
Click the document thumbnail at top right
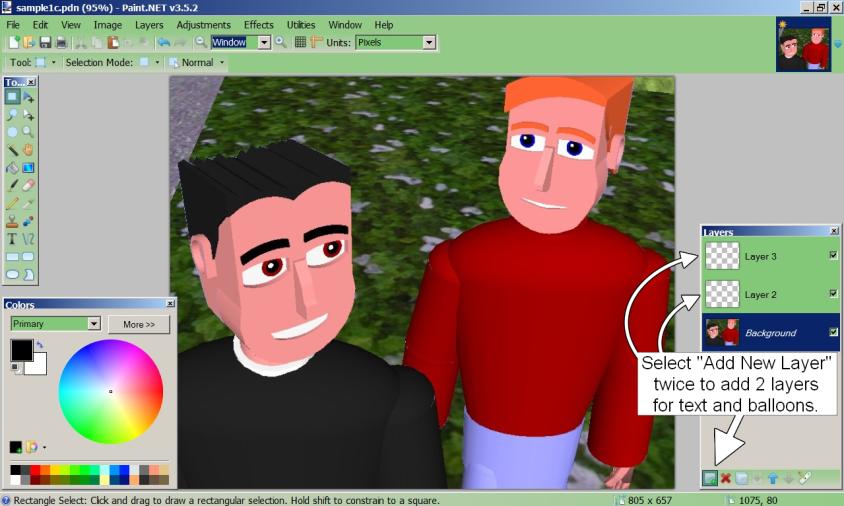pos(803,45)
